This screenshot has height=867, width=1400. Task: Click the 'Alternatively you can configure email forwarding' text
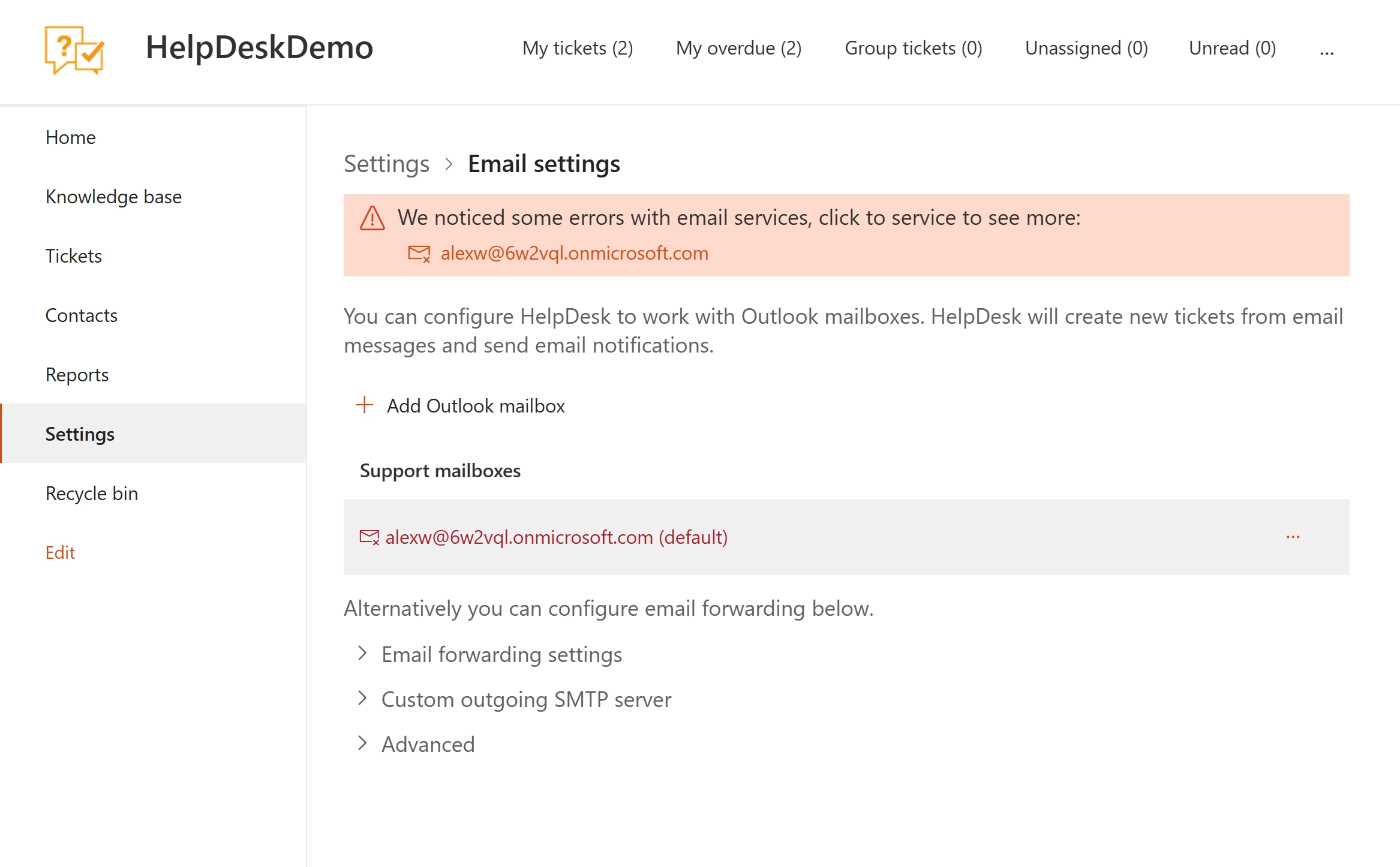(608, 609)
